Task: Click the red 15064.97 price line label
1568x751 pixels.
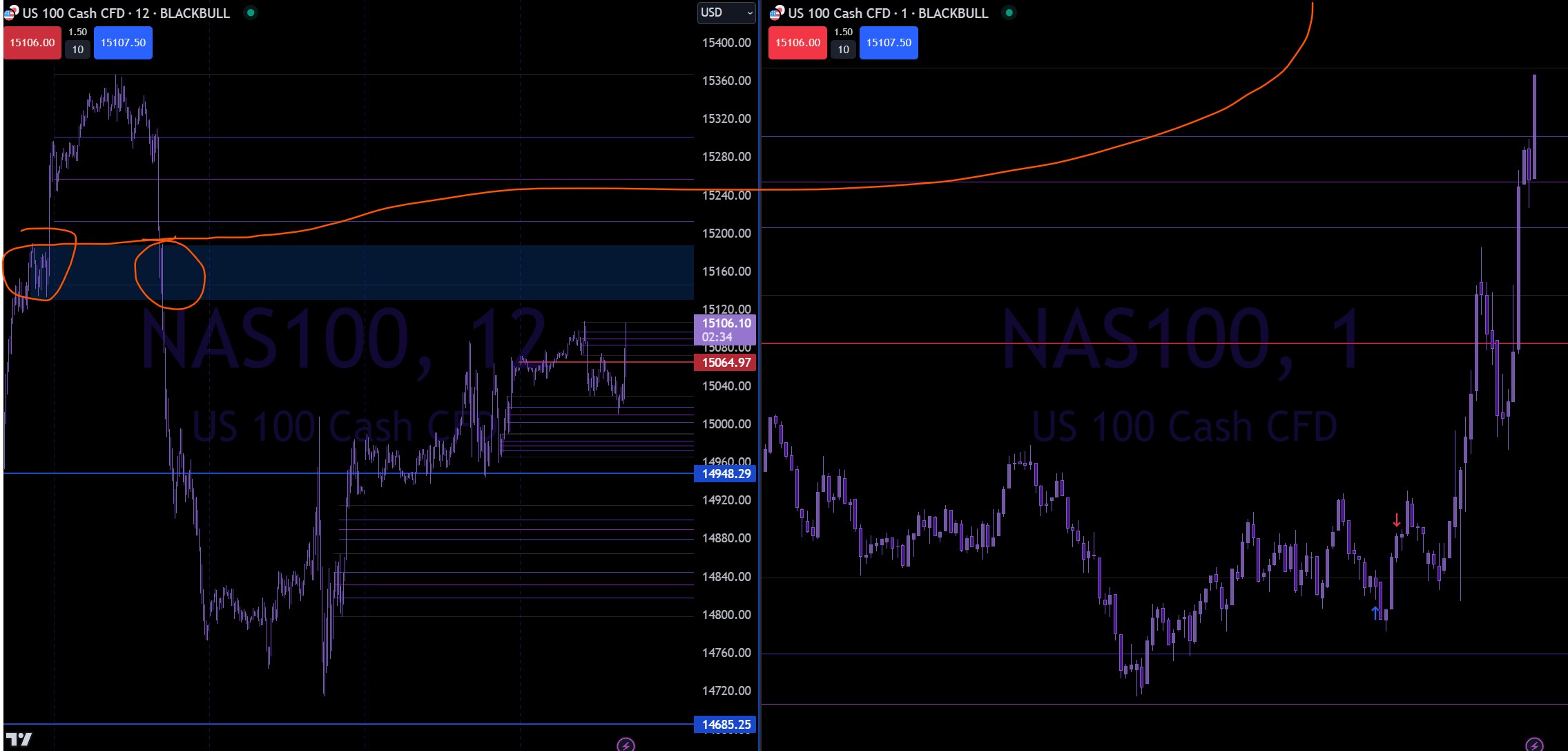Action: click(725, 363)
